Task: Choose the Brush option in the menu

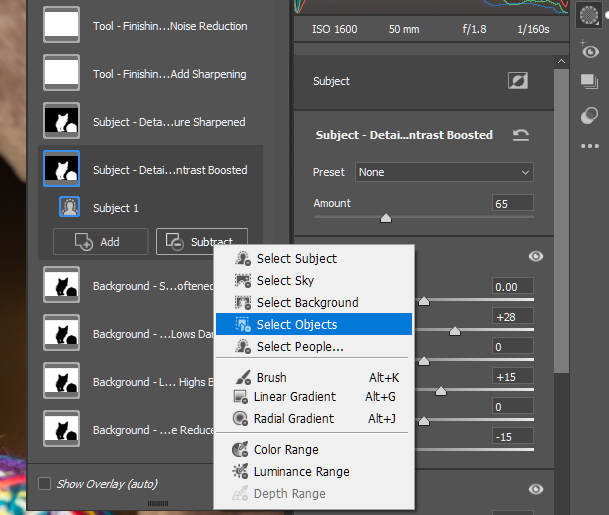Action: tap(271, 378)
